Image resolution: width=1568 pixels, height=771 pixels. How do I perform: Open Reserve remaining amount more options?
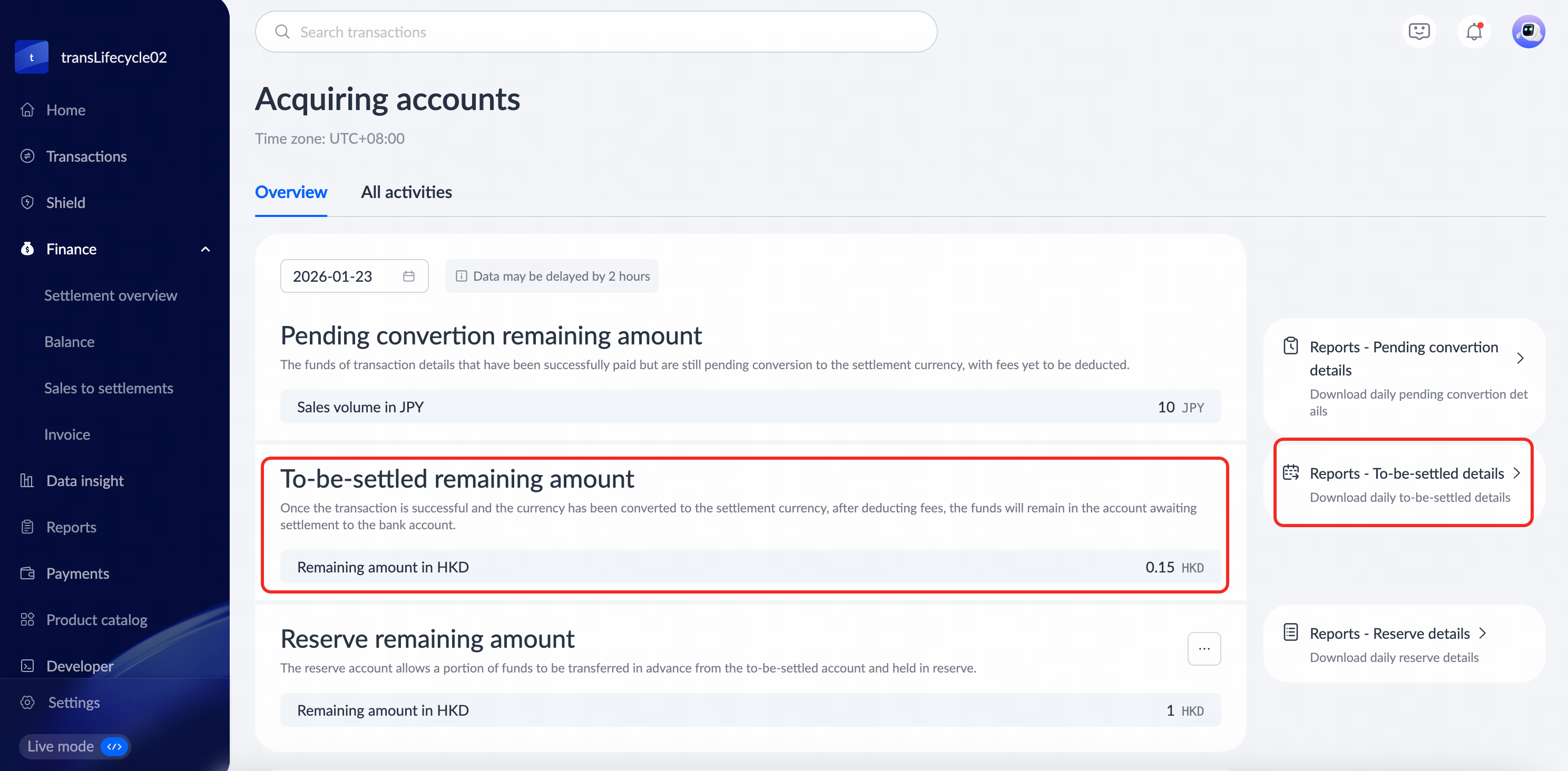(x=1203, y=649)
